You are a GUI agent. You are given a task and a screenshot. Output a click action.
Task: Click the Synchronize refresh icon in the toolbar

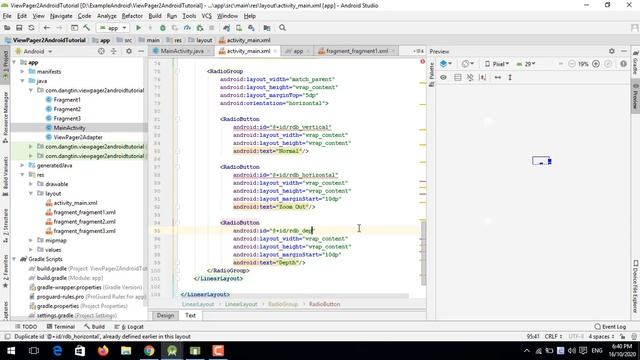click(31, 28)
